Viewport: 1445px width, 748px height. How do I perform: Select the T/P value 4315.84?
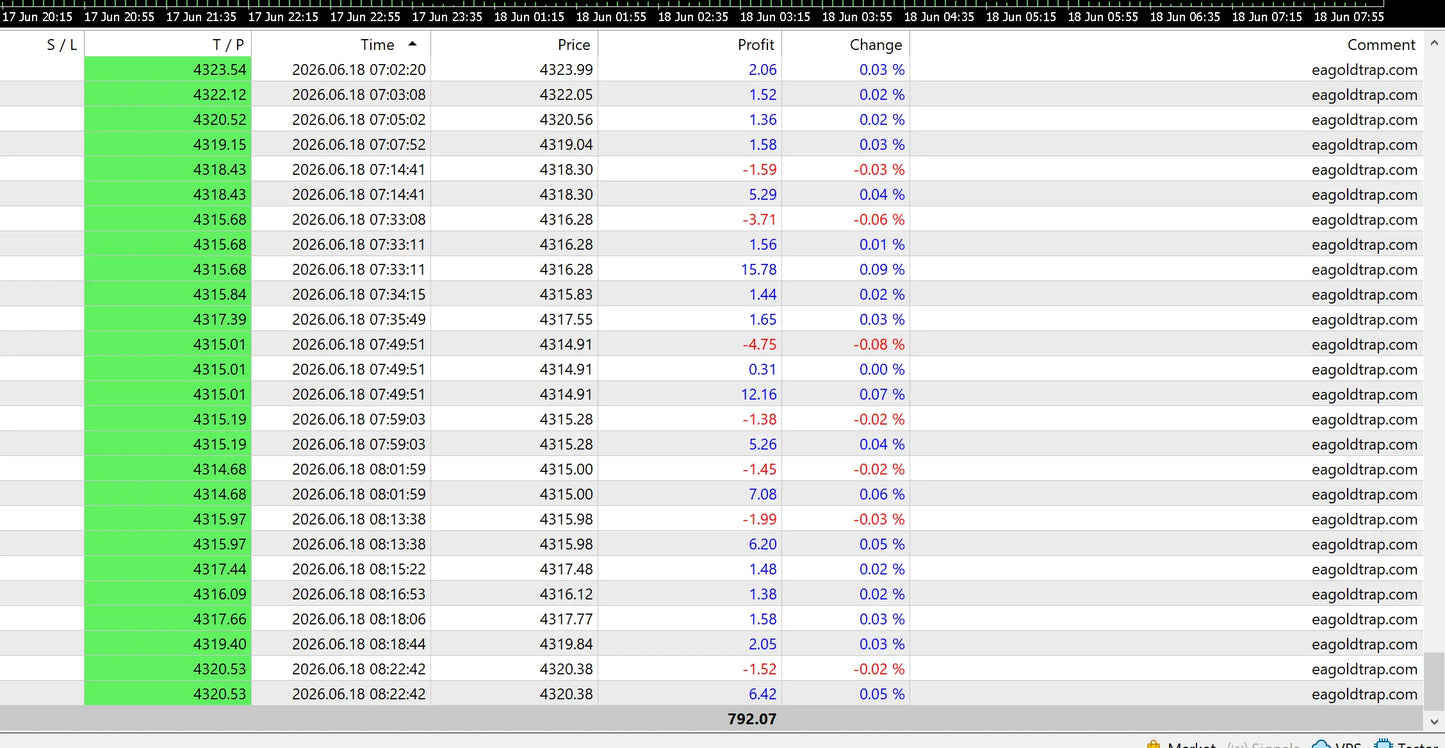point(220,294)
